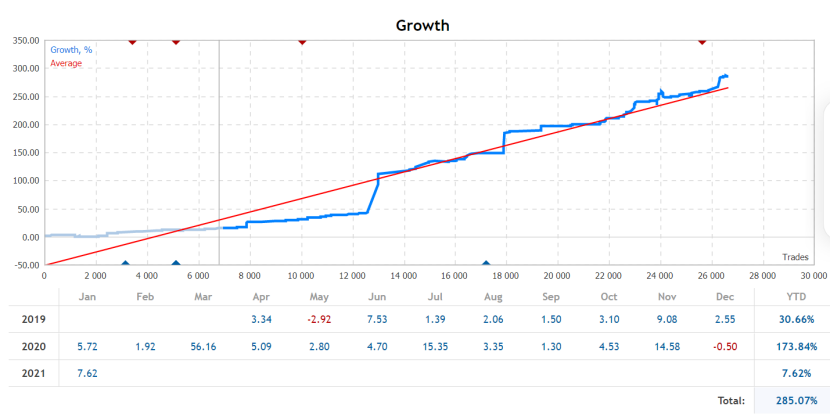This screenshot has width=831, height=418.
Task: Click the 3.35 value for August 2020
Action: tap(493, 347)
